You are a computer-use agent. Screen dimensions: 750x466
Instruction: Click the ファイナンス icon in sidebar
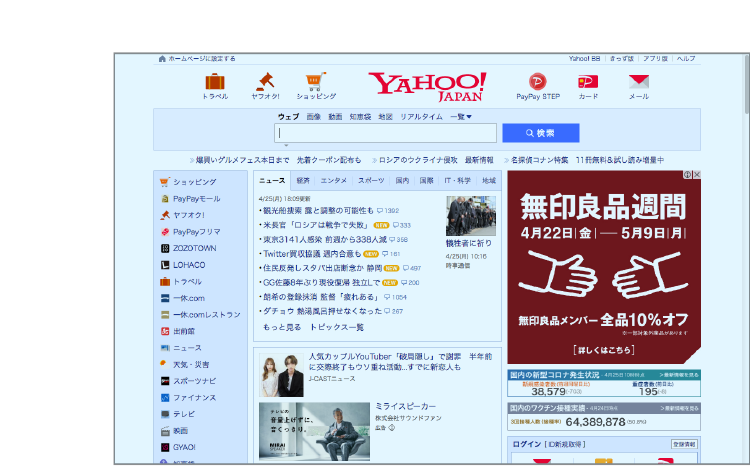point(165,398)
